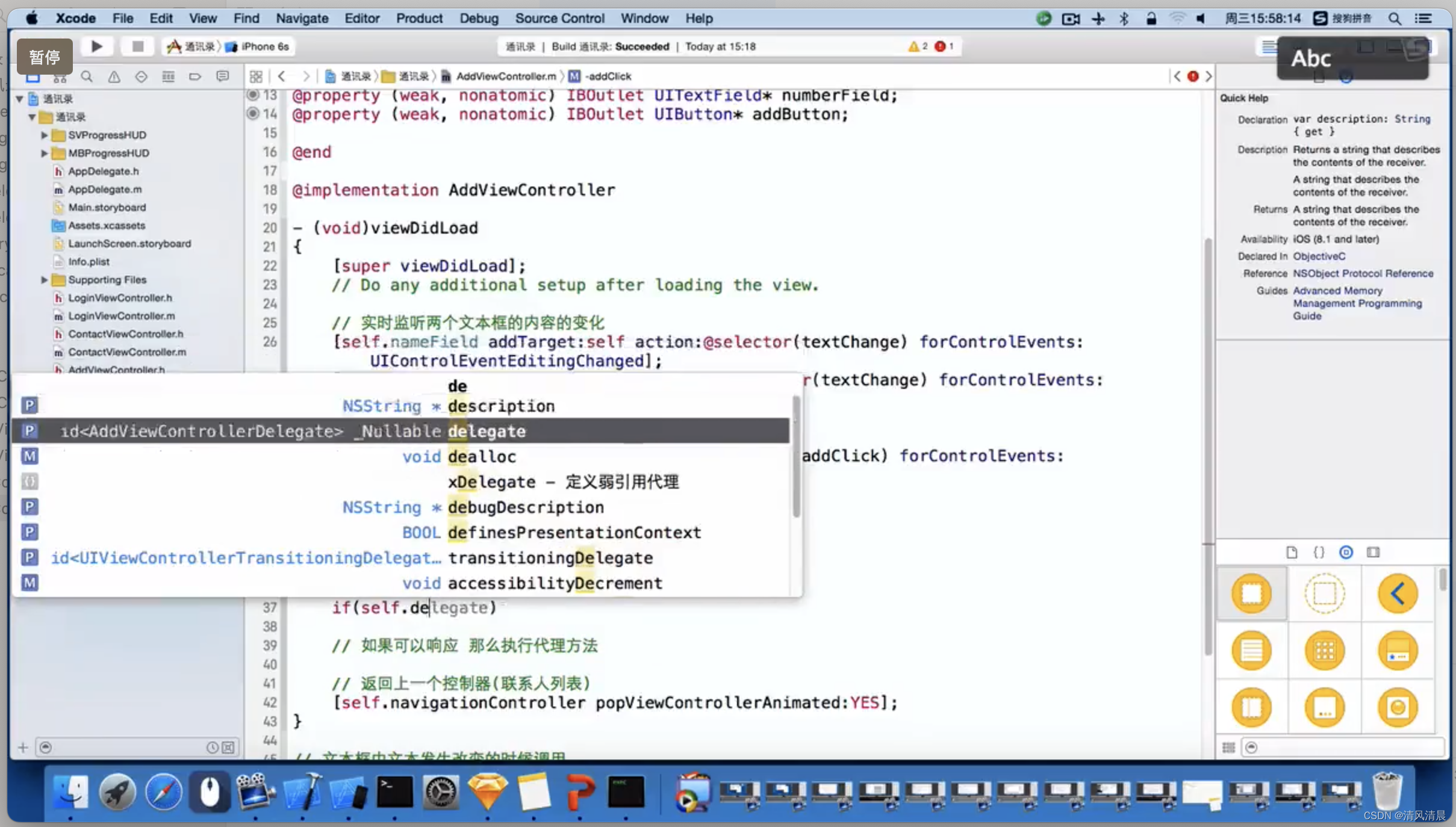This screenshot has width=1456, height=827.
Task: Toggle source-control status filter in navigator
Action: point(228,748)
